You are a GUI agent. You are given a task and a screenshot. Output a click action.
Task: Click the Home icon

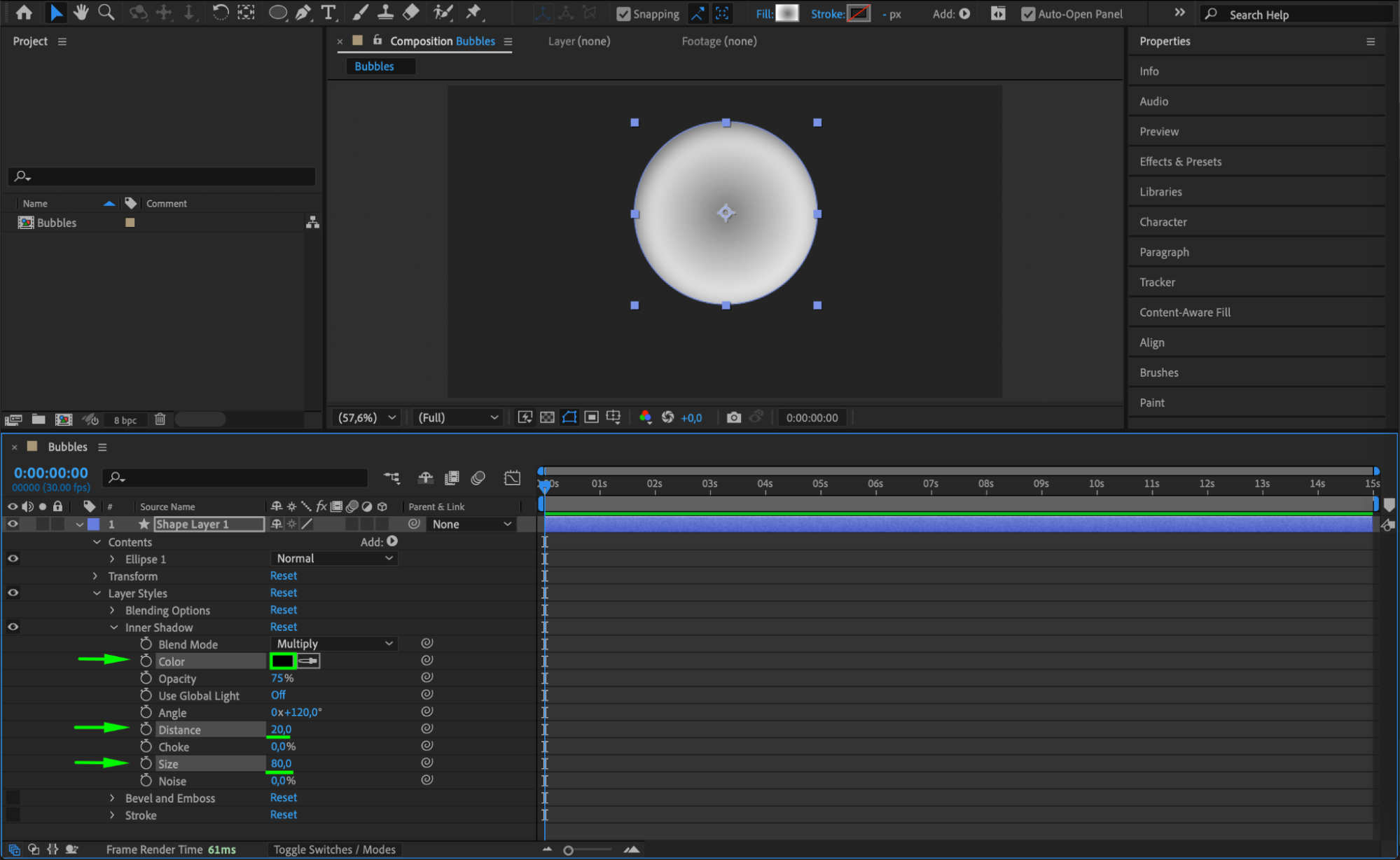(x=24, y=12)
